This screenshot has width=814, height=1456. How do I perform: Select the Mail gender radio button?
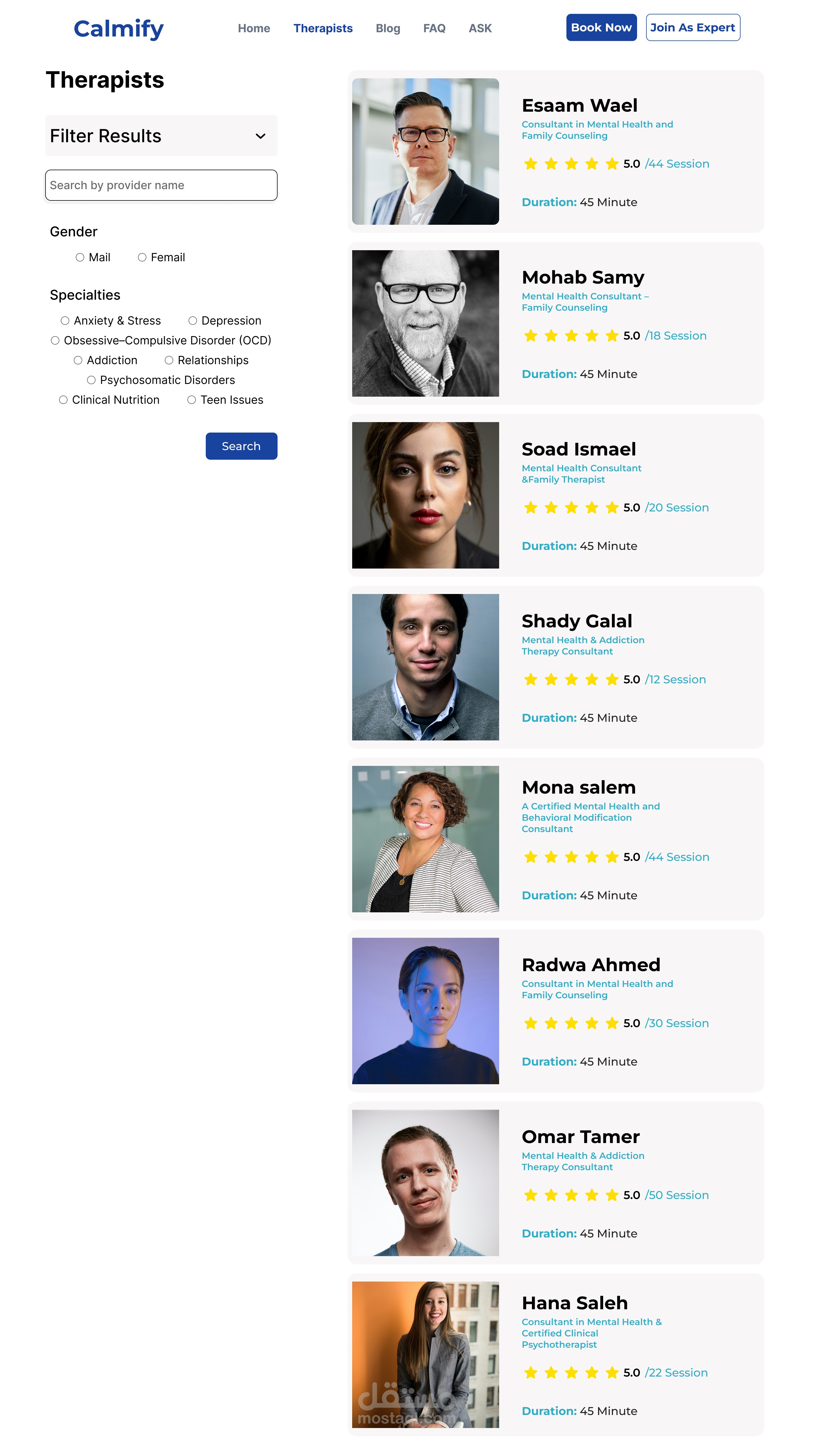80,258
